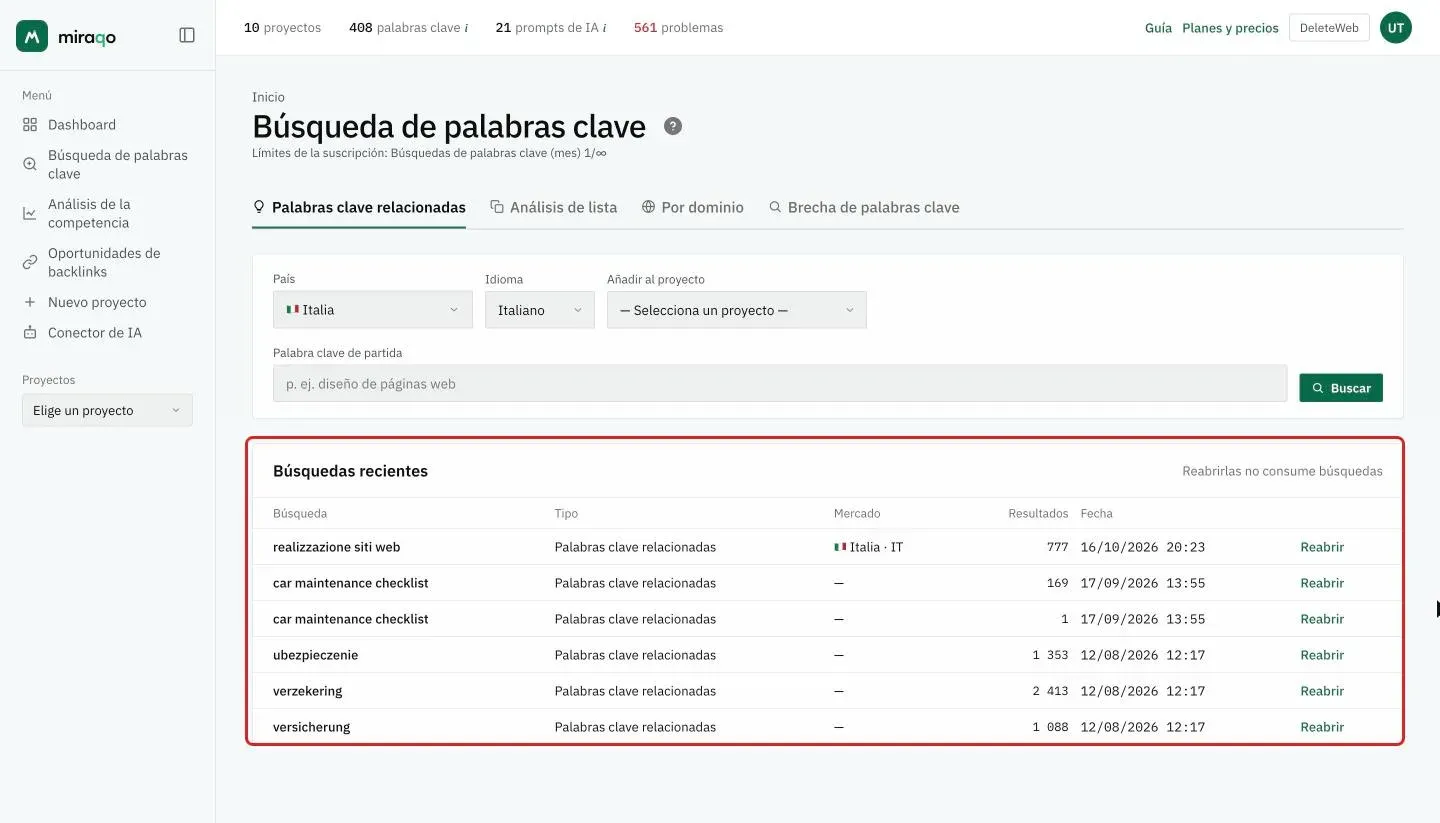
Task: Open the Idioma dropdown showing Italiano
Action: (x=540, y=310)
